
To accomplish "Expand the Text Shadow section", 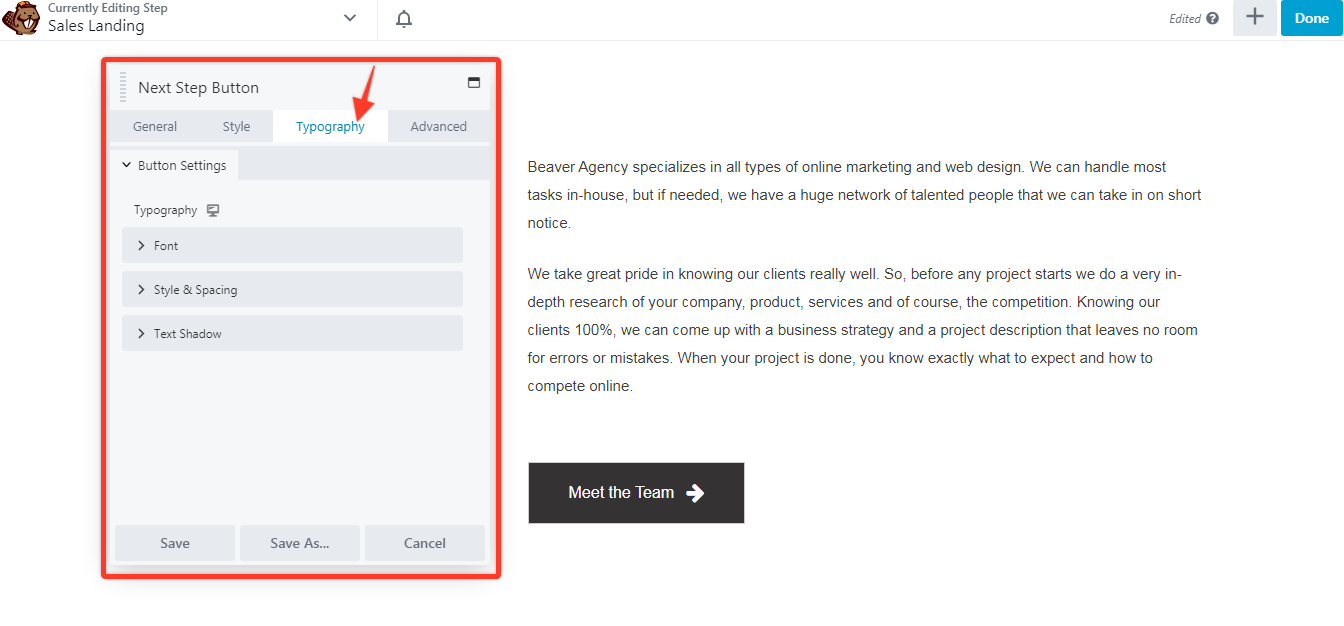I will [292, 334].
